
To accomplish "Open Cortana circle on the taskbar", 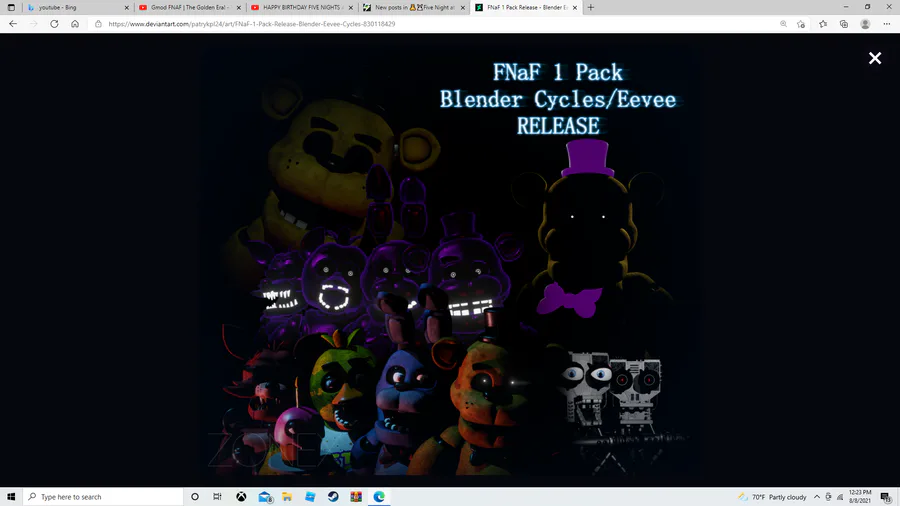I will coord(195,497).
